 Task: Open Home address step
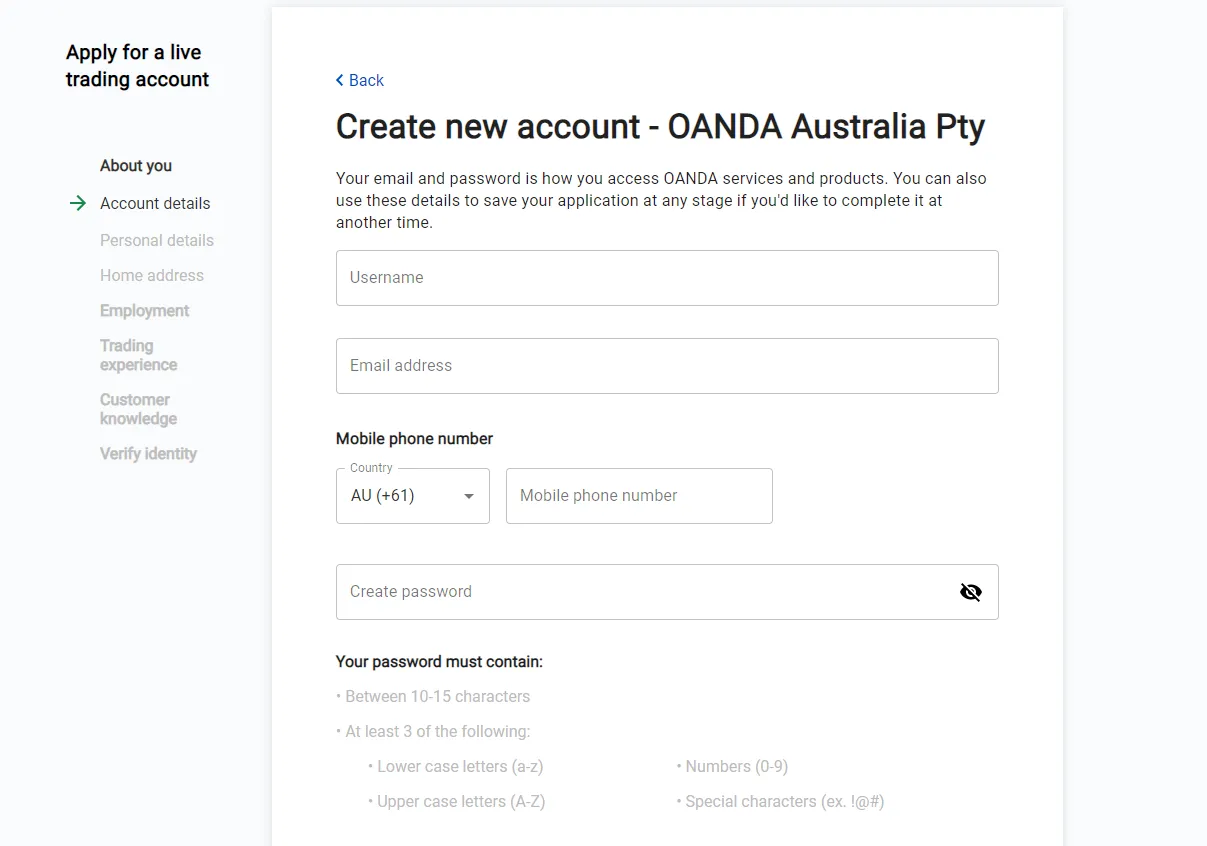152,275
